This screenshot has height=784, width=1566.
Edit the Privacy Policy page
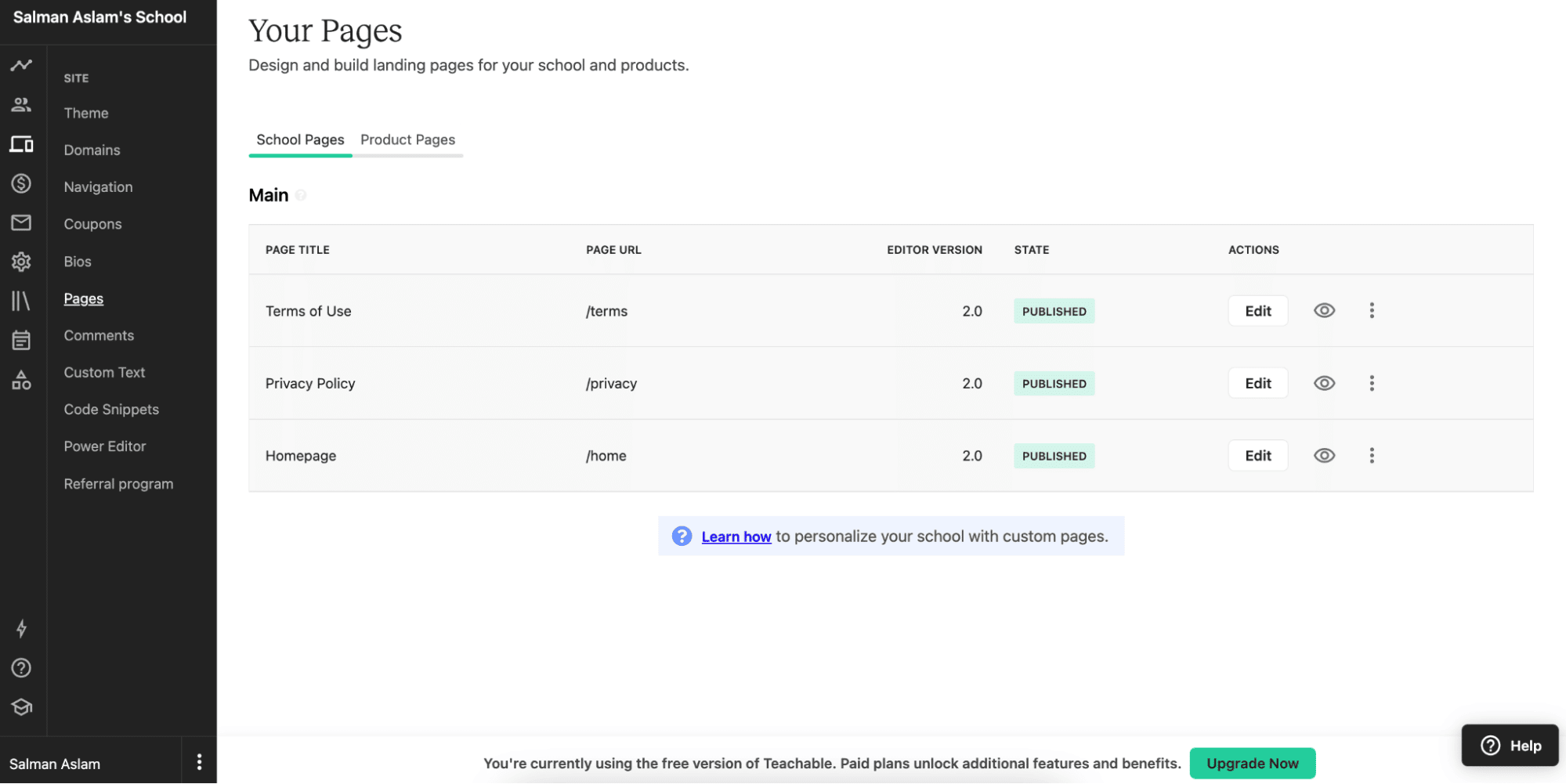pyautogui.click(x=1258, y=383)
